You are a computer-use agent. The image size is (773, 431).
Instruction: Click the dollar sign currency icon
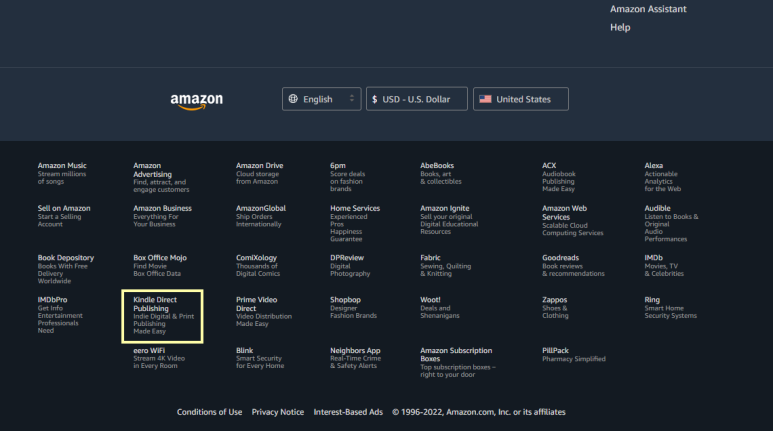pyautogui.click(x=375, y=99)
